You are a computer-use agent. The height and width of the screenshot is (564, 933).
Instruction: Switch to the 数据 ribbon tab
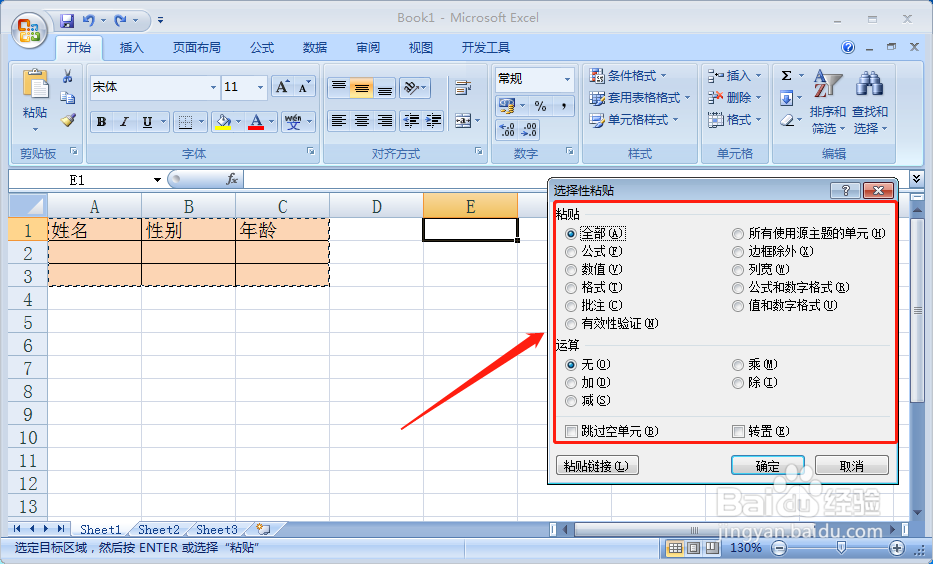pos(315,48)
